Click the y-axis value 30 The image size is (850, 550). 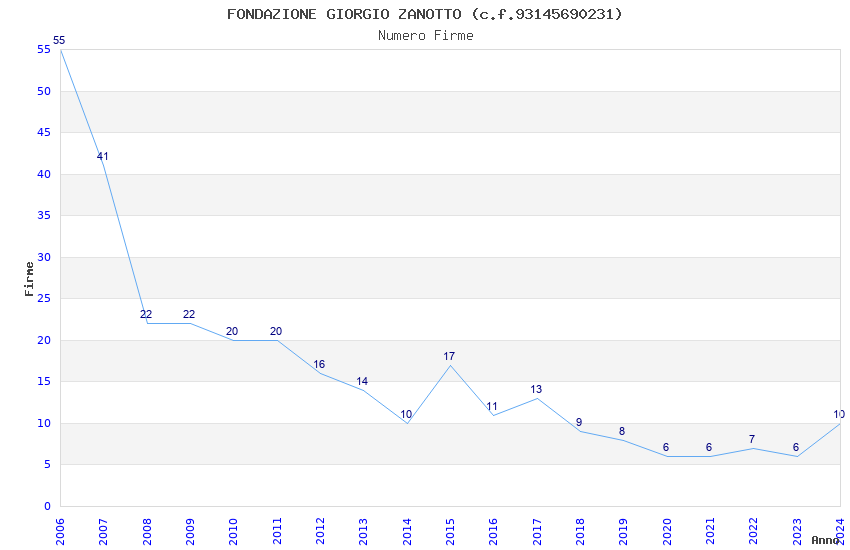(x=44, y=257)
